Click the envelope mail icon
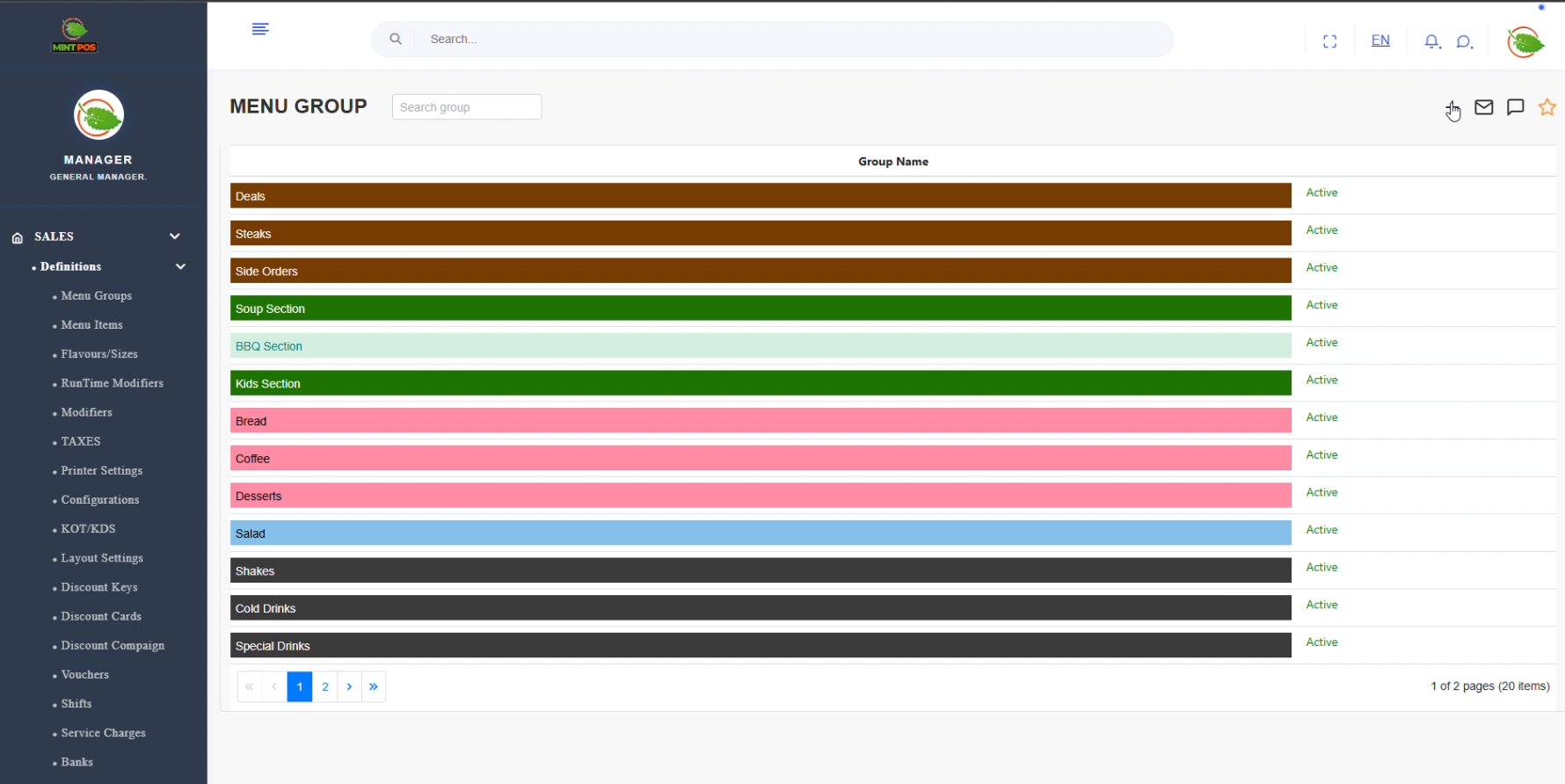The width and height of the screenshot is (1565, 784). pos(1484,107)
